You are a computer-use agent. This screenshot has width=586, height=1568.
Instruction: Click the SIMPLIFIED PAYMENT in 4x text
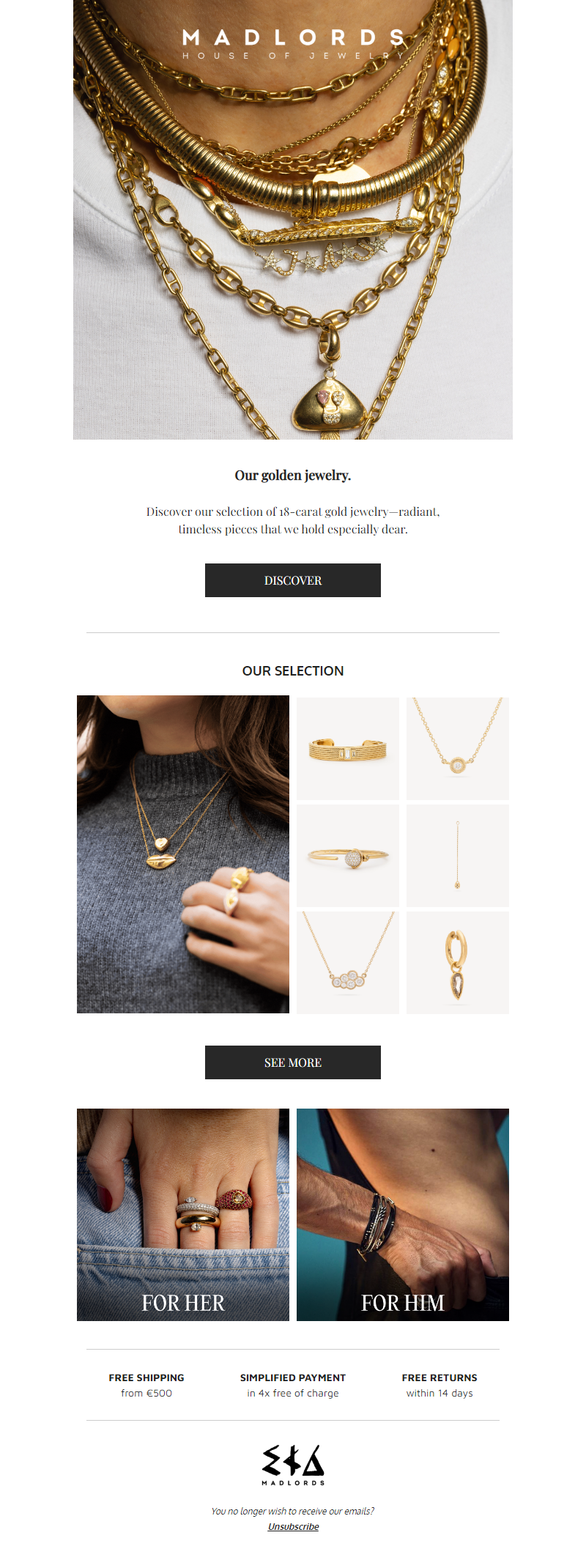293,1385
